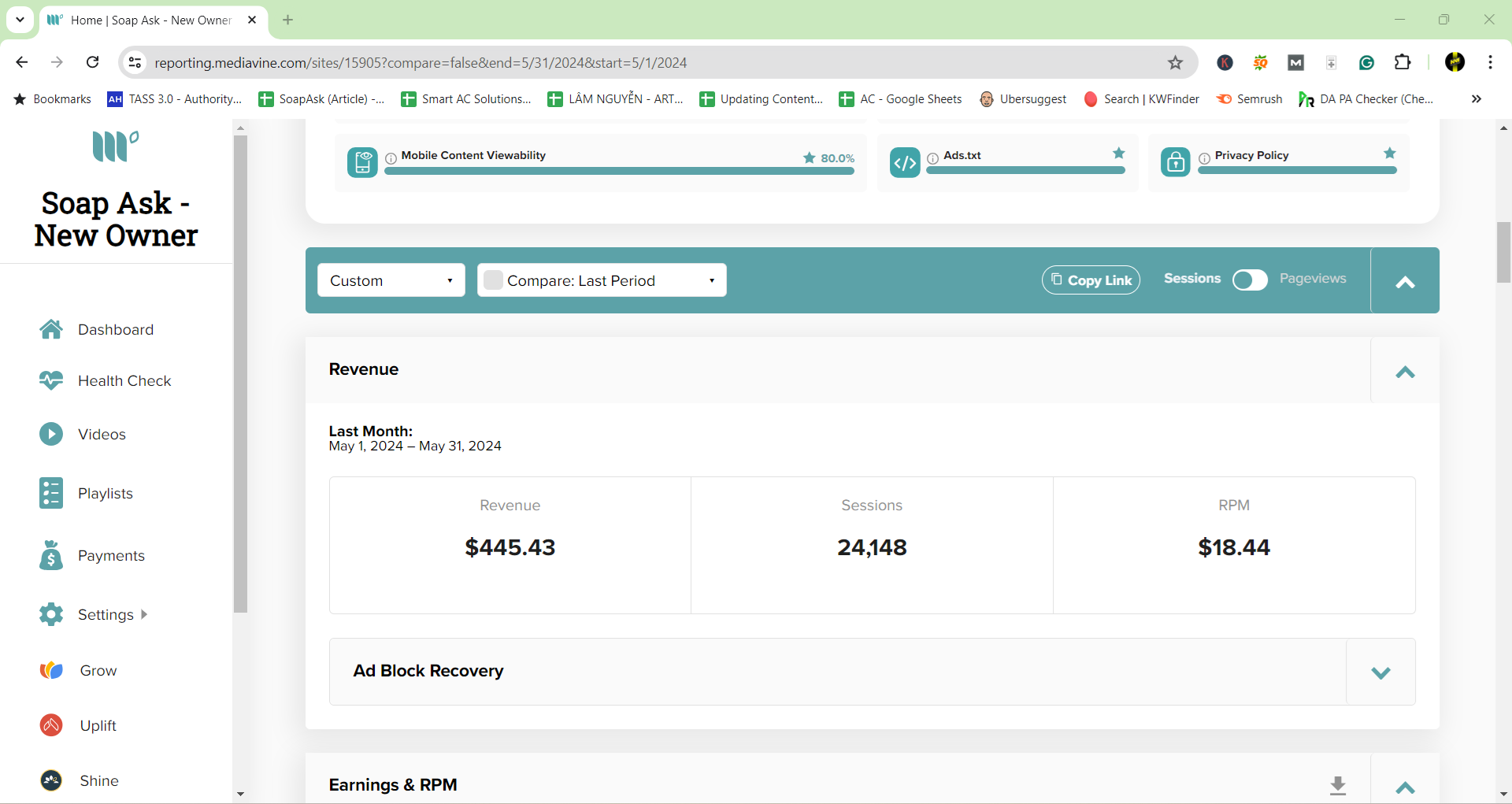
Task: Click the Mediavine logo above site name
Action: (x=116, y=146)
